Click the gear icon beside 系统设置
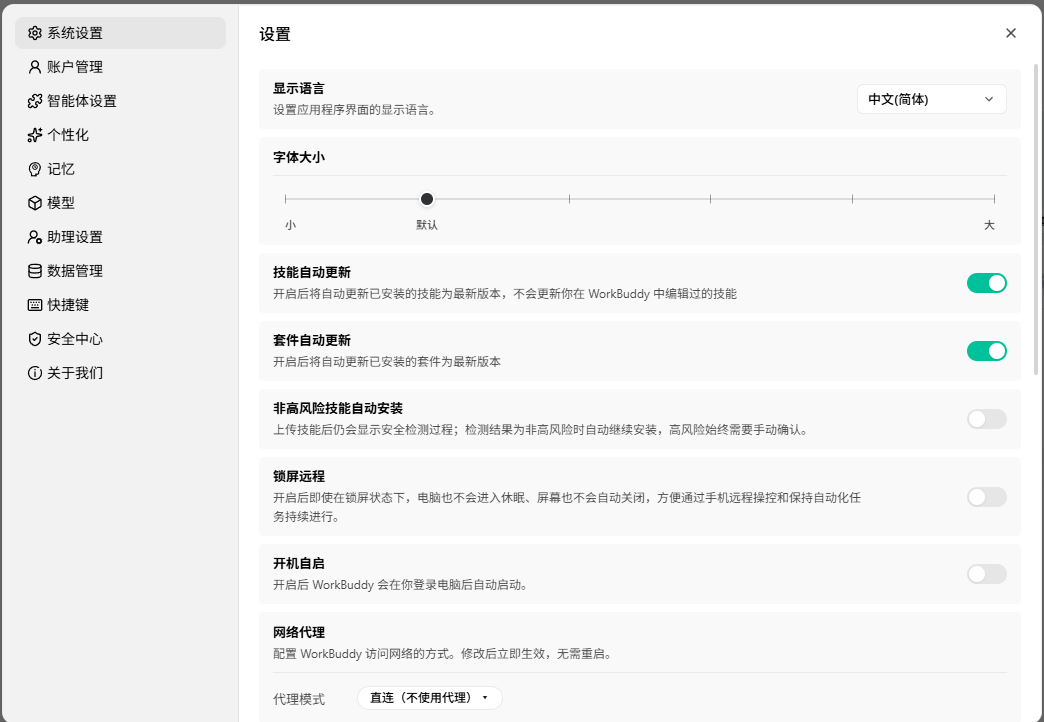The image size is (1044, 722). pos(35,33)
